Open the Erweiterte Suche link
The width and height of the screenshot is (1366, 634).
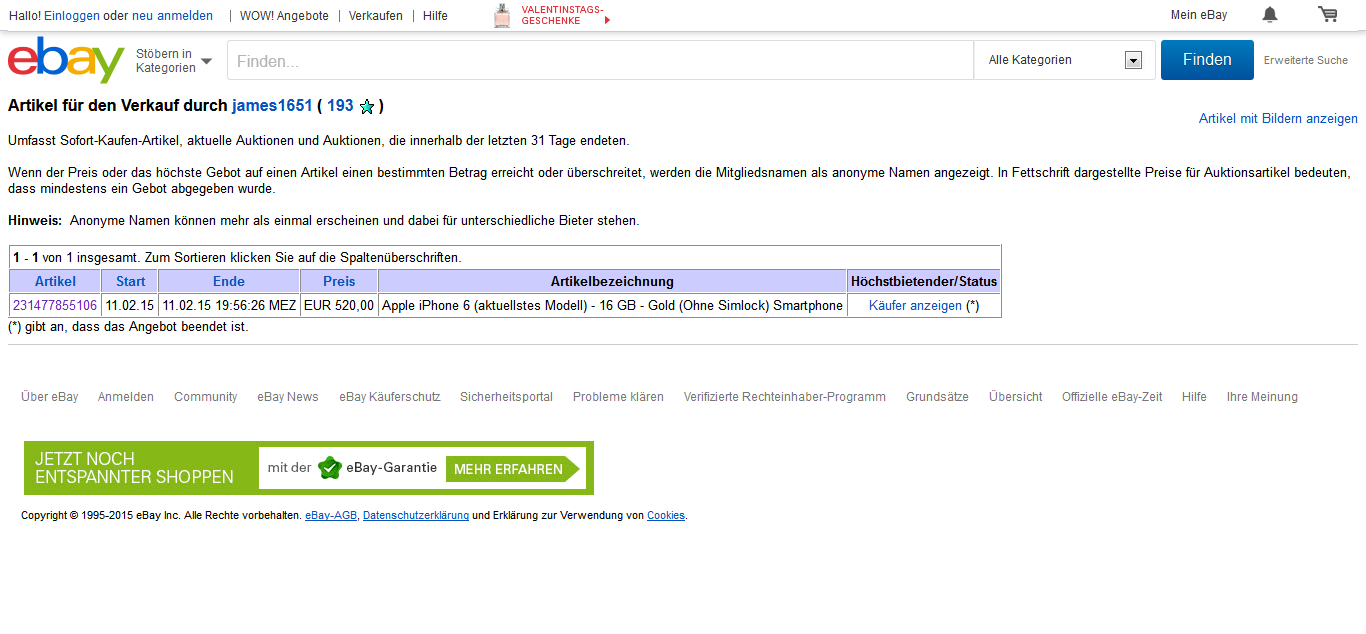pos(1305,60)
